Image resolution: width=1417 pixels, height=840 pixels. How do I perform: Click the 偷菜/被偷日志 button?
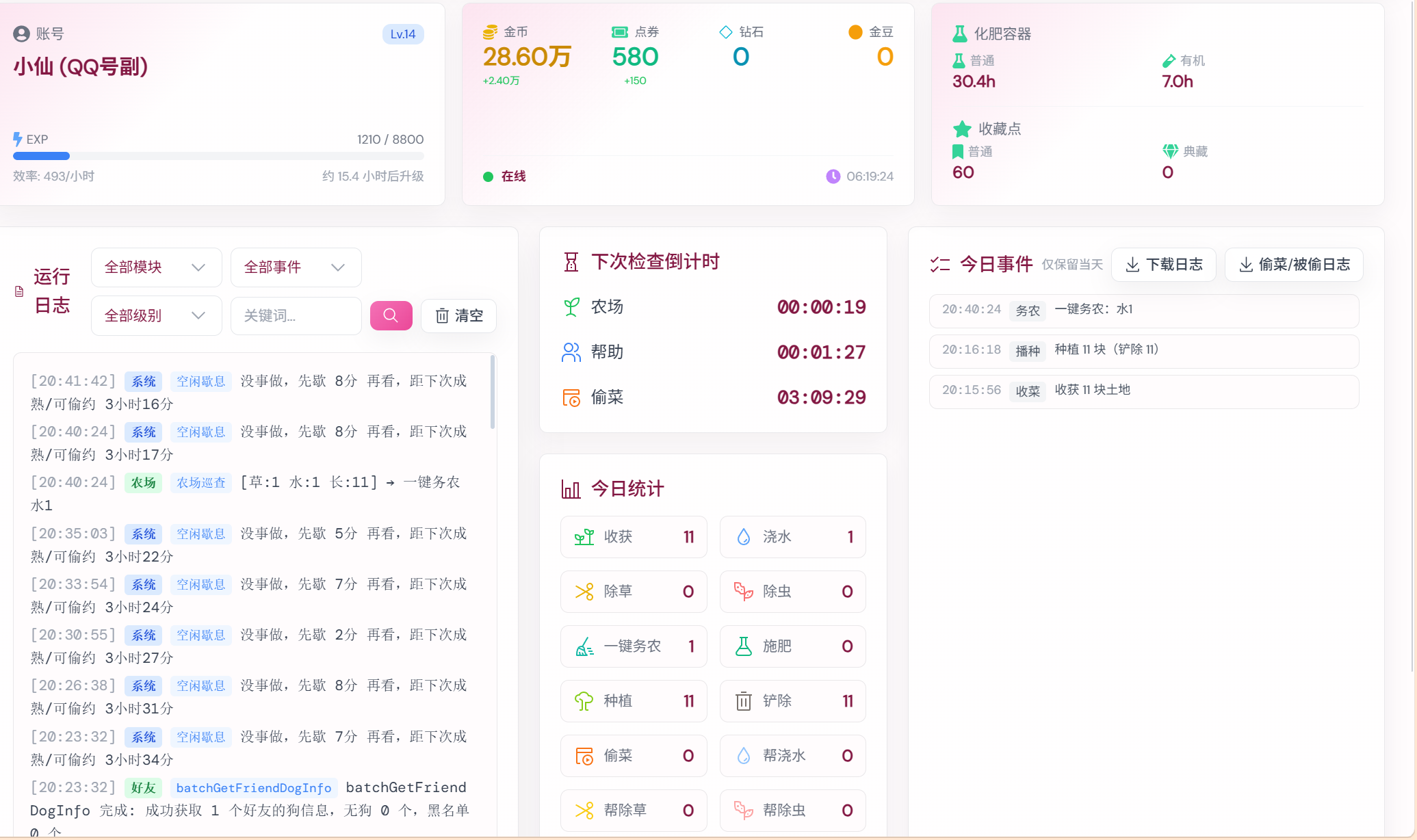[x=1294, y=265]
